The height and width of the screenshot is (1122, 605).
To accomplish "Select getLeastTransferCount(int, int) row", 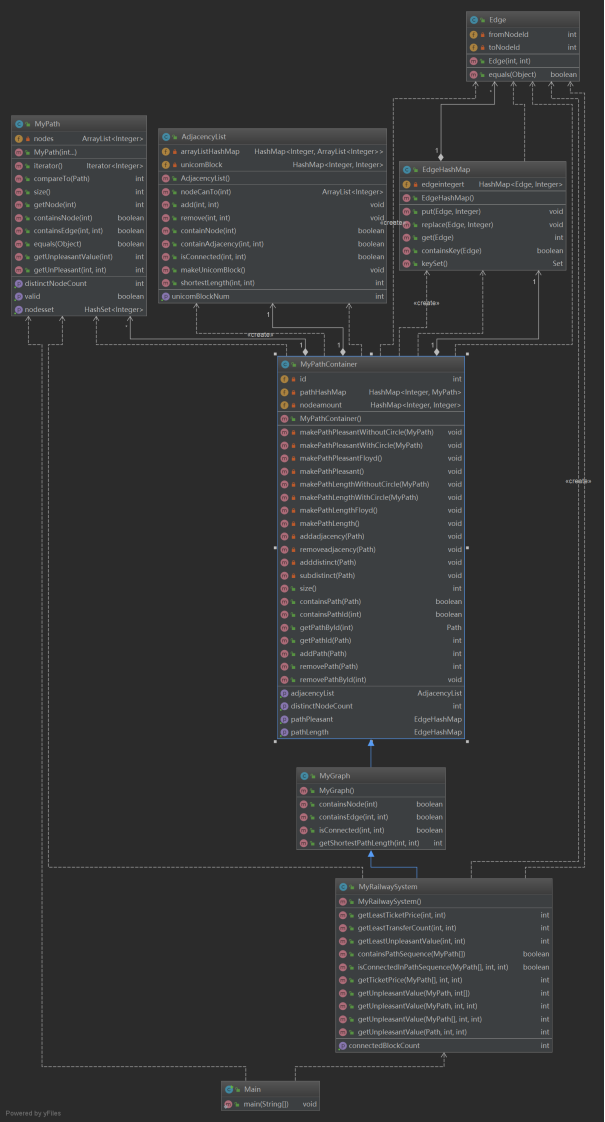I will coord(444,928).
